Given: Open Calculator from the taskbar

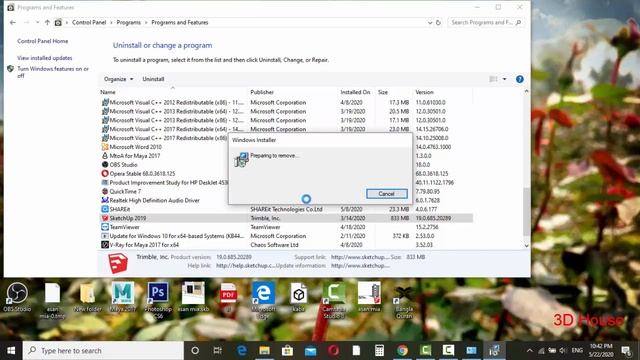Looking at the screenshot, I should pos(379,350).
